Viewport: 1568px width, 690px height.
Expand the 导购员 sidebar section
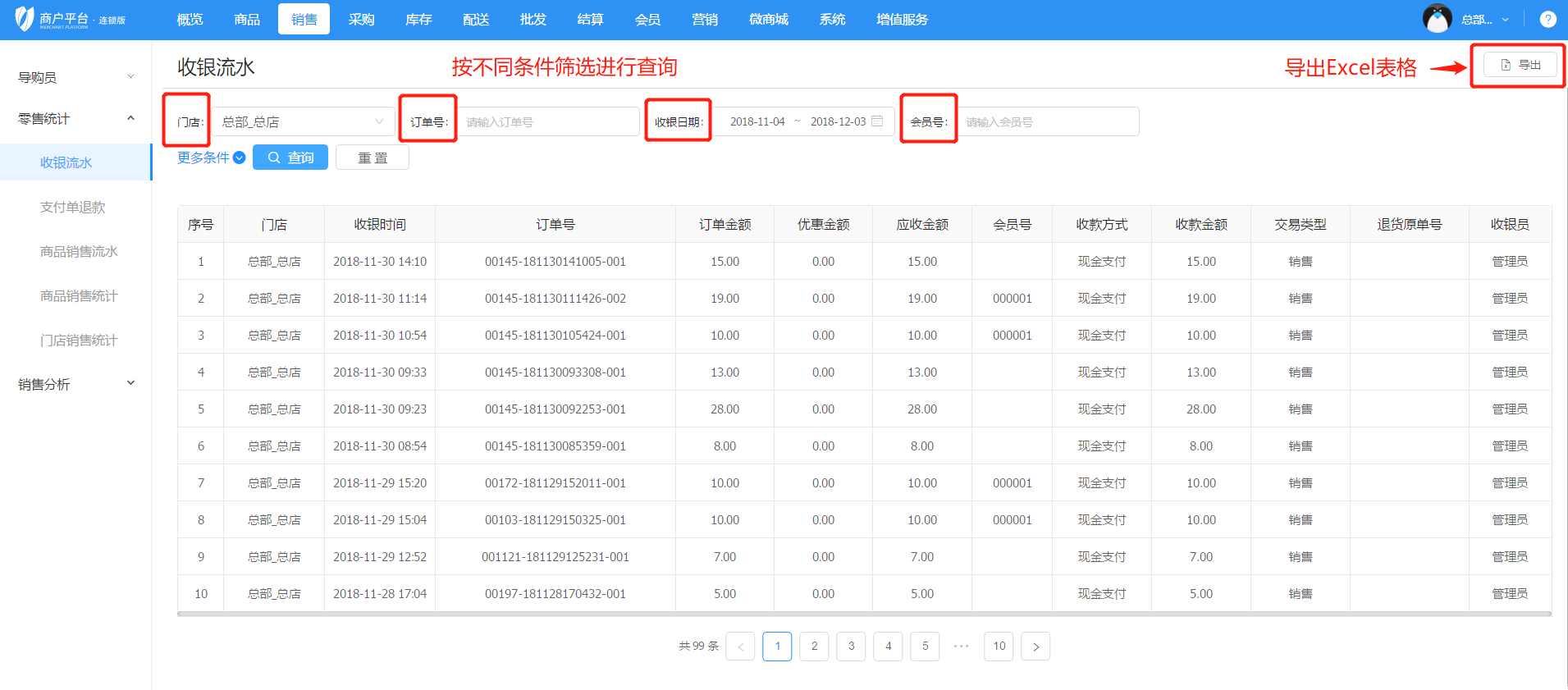tap(75, 77)
